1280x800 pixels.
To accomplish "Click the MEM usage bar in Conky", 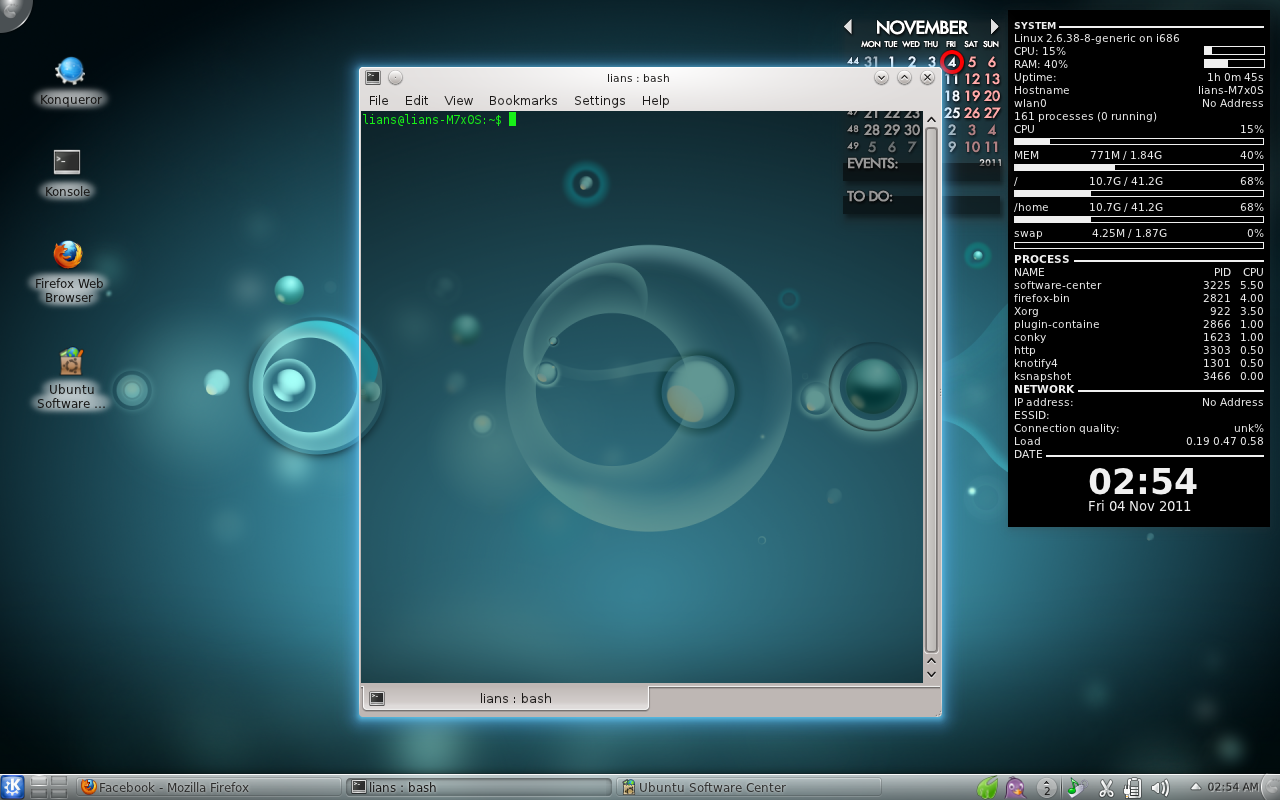I will [1139, 167].
